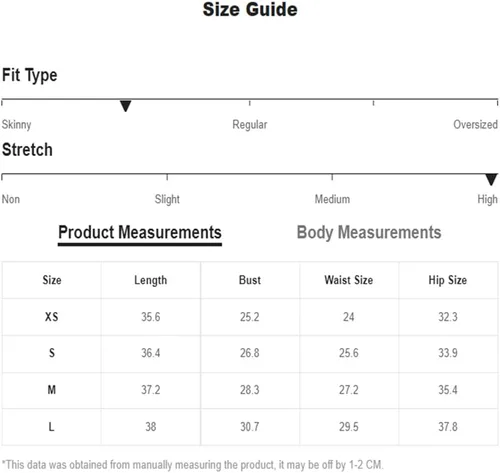Image resolution: width=500 pixels, height=473 pixels.
Task: Select the S size row label
Action: (52, 353)
